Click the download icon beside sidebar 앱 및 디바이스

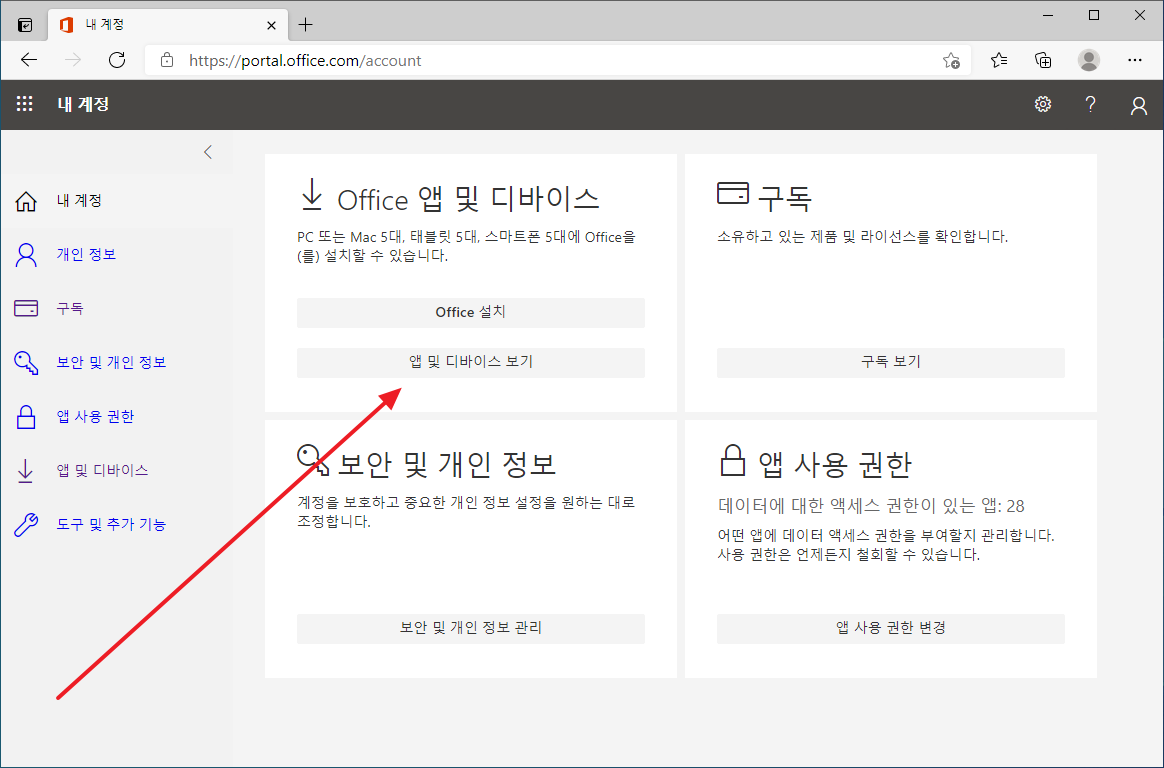pyautogui.click(x=25, y=471)
